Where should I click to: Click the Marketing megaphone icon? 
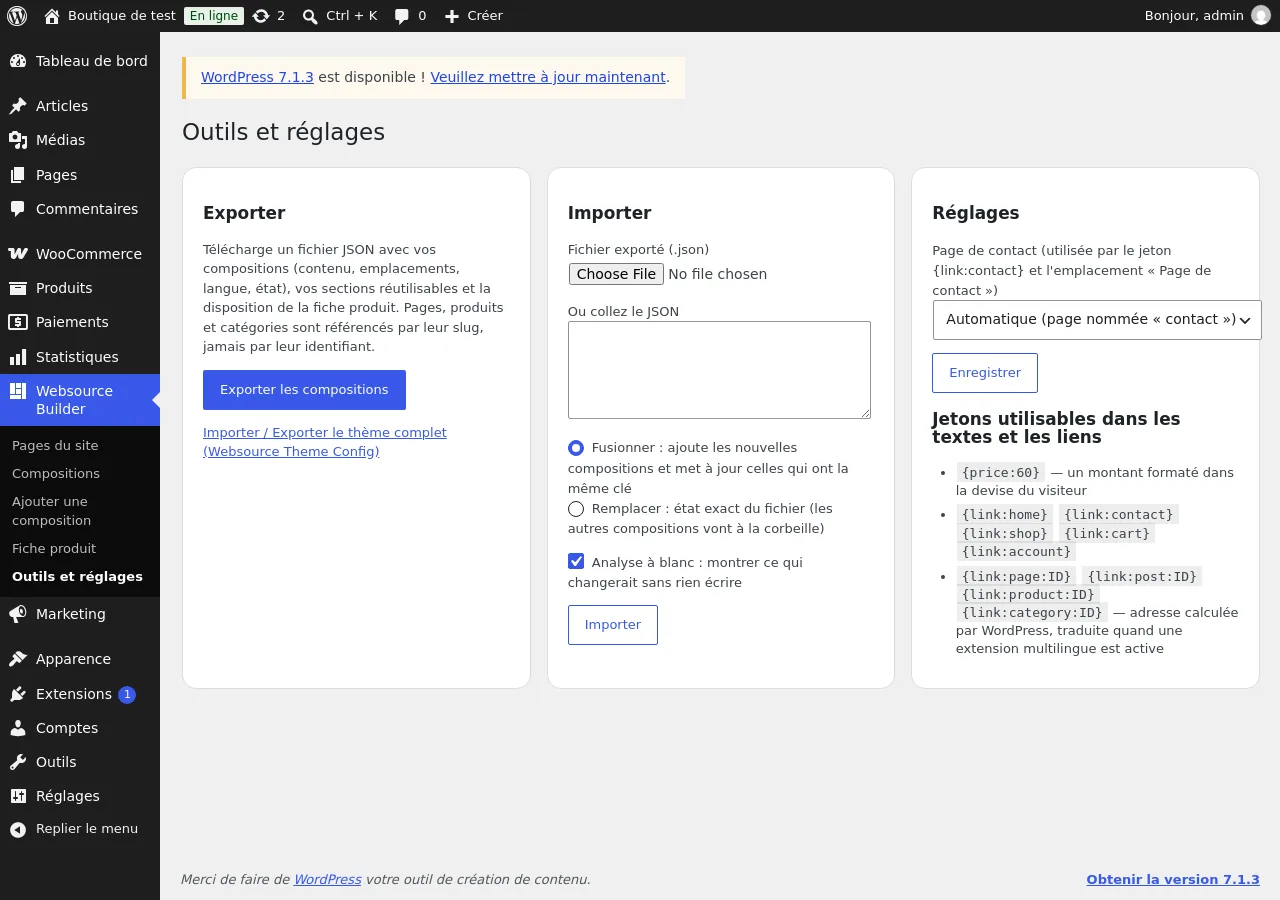18,614
